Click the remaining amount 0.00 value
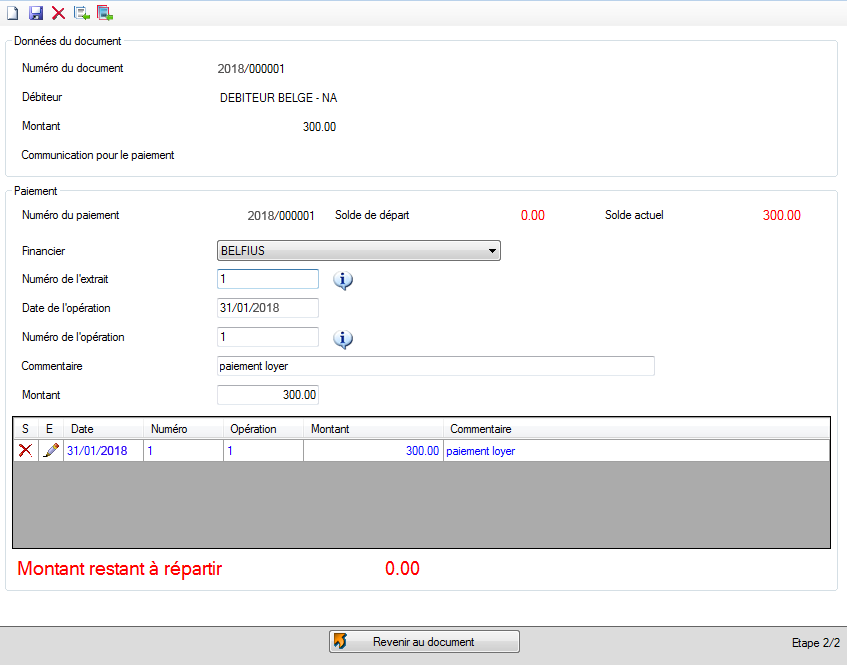This screenshot has width=847, height=665. 402,568
